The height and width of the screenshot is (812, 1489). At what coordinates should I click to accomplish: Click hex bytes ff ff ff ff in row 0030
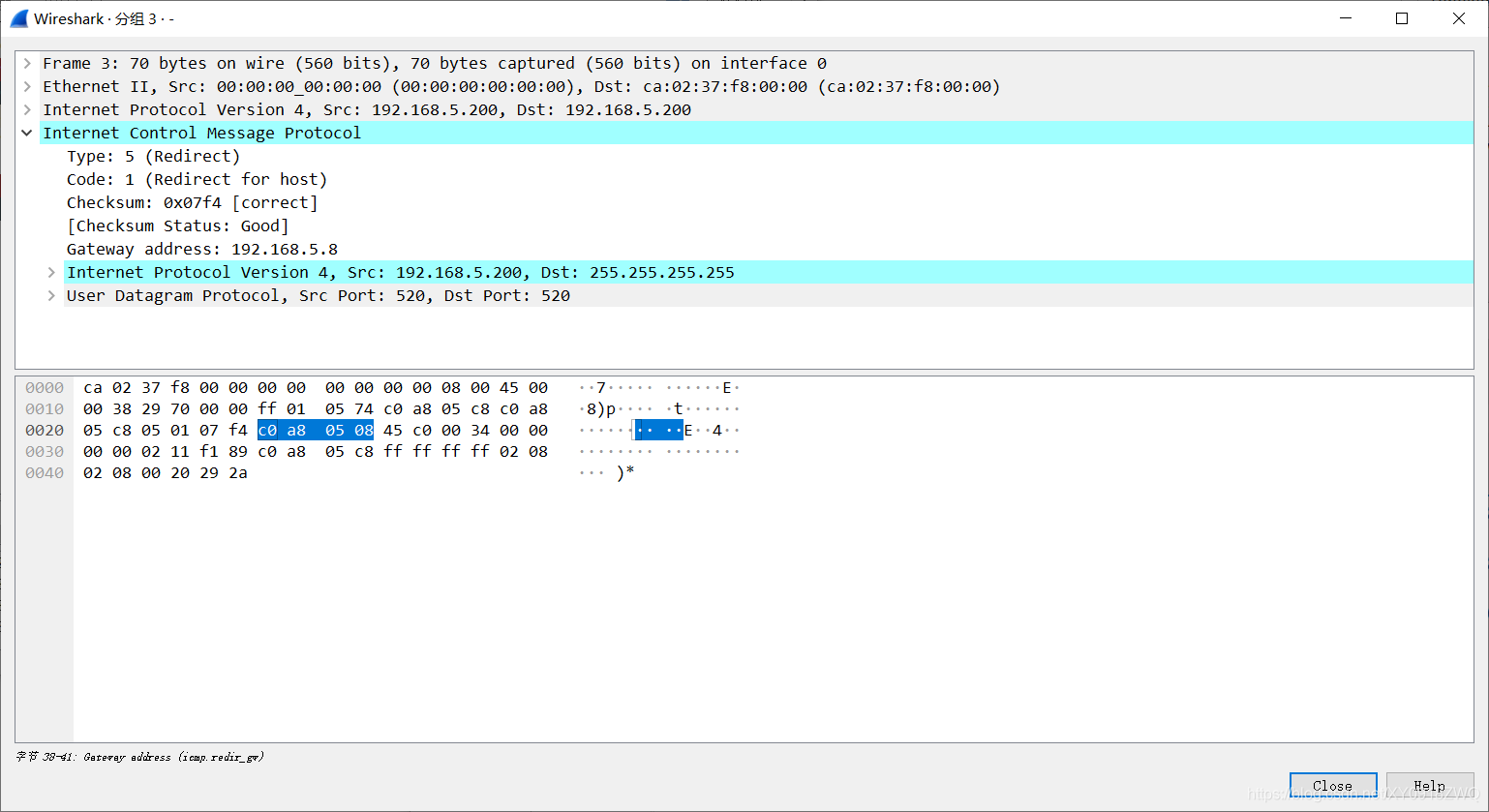pos(437,451)
